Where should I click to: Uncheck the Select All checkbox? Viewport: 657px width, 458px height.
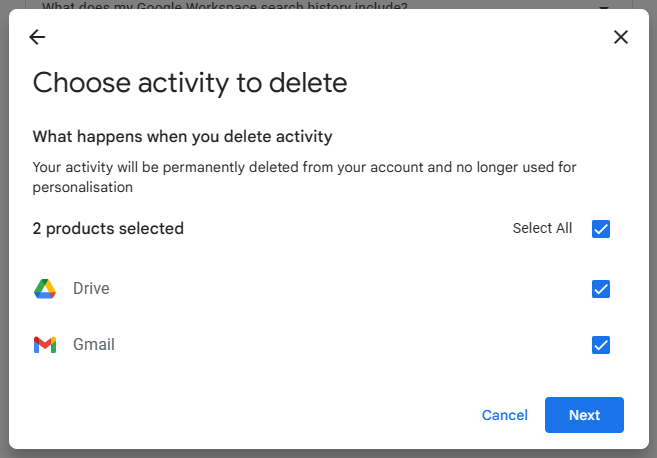pyautogui.click(x=600, y=229)
